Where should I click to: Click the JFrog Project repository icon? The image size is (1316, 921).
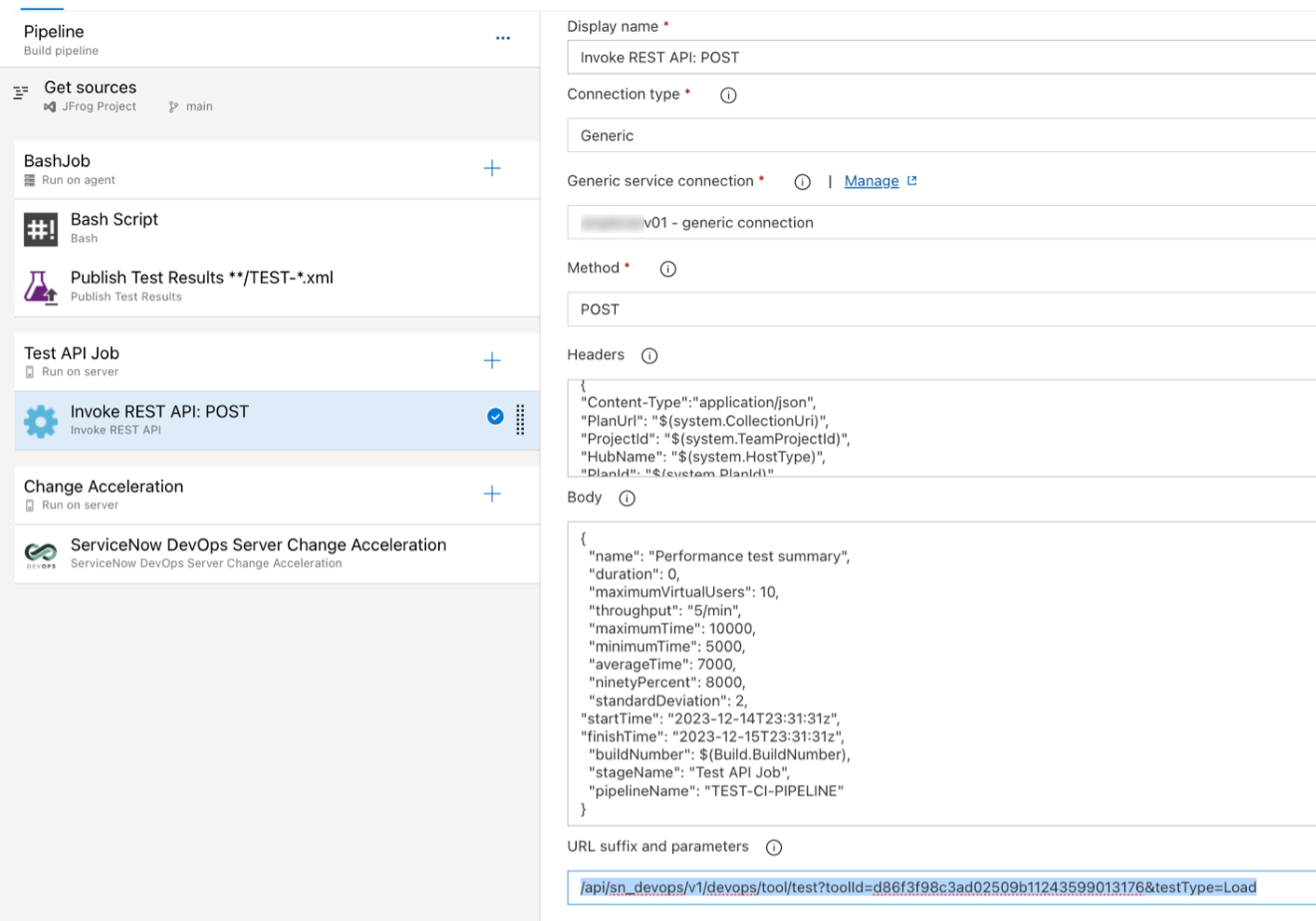[50, 107]
